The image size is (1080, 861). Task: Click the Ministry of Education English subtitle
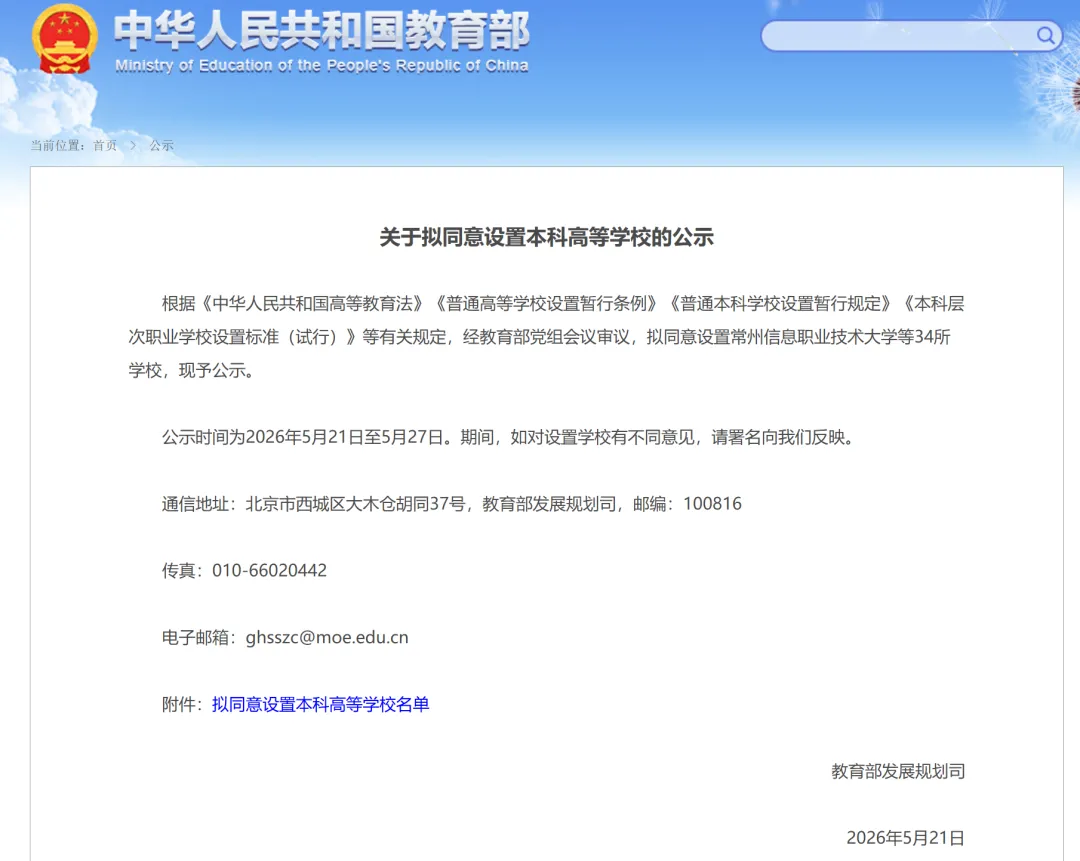[x=322, y=65]
